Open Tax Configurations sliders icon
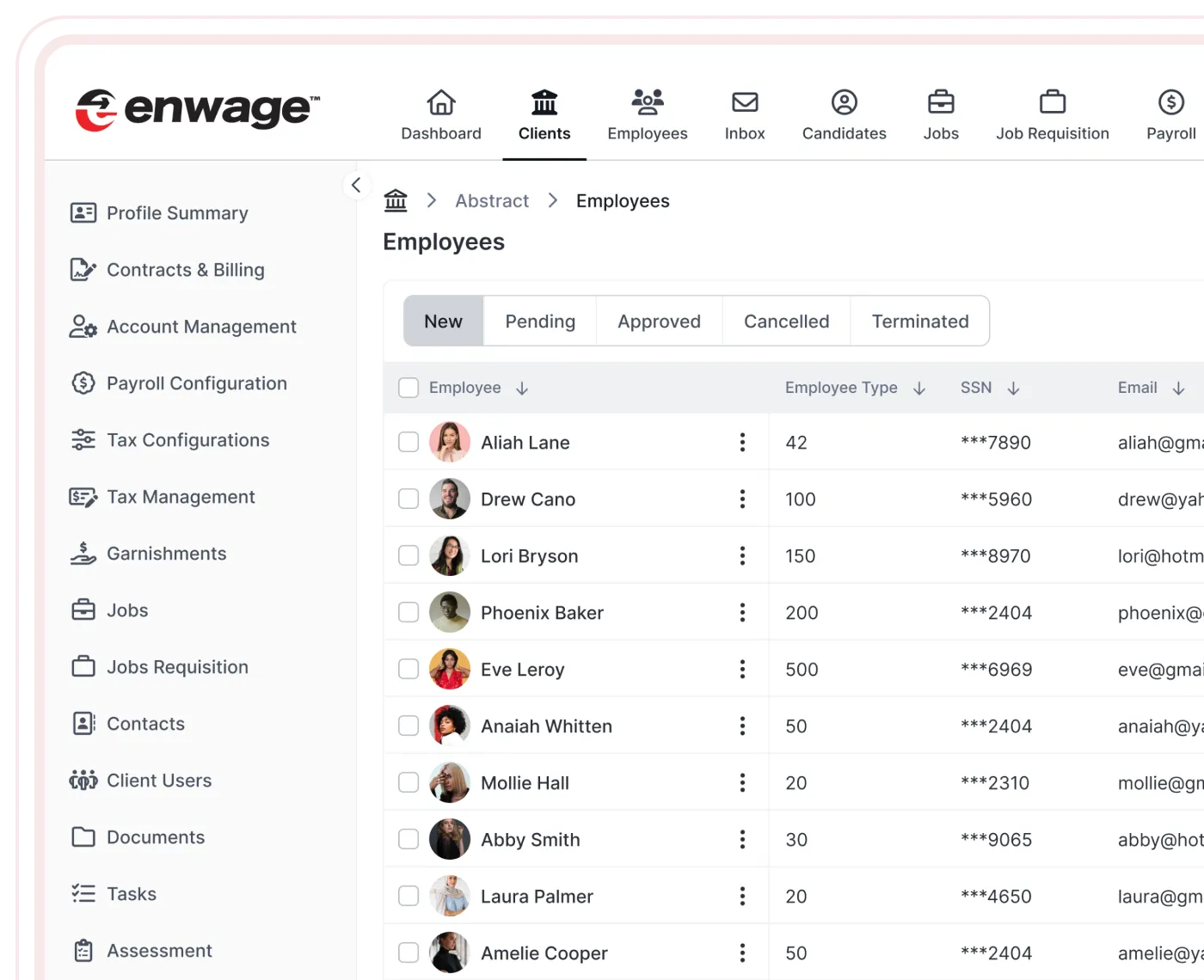 [83, 440]
